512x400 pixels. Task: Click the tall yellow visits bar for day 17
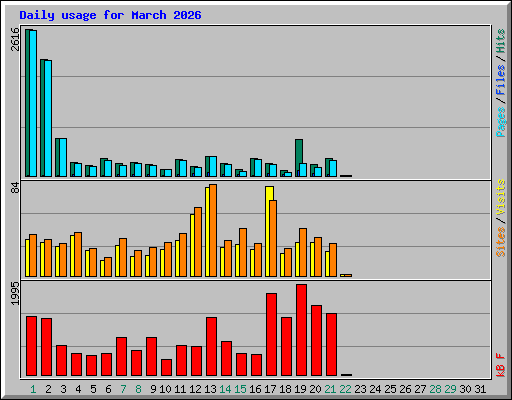(269, 231)
